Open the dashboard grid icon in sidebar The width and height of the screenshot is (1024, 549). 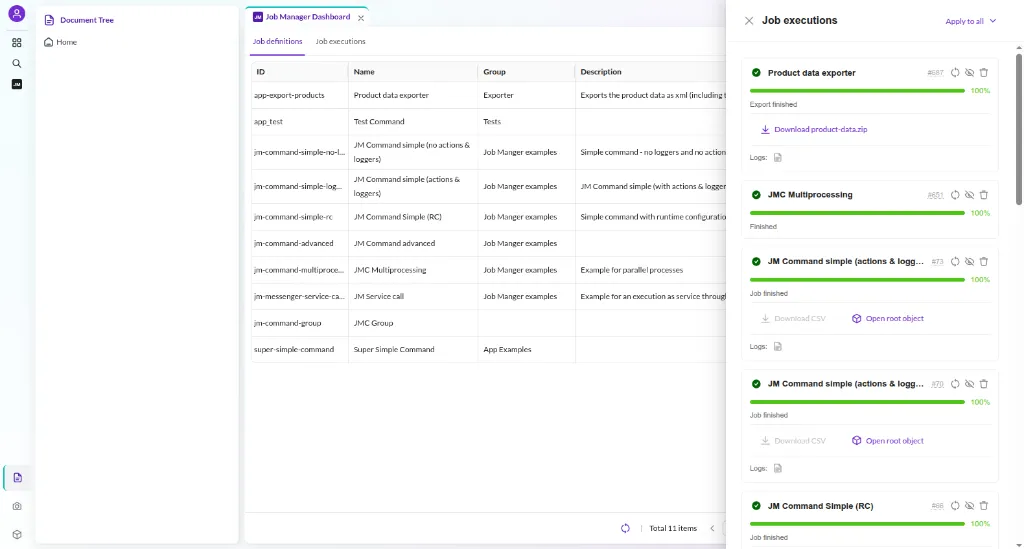[17, 42]
